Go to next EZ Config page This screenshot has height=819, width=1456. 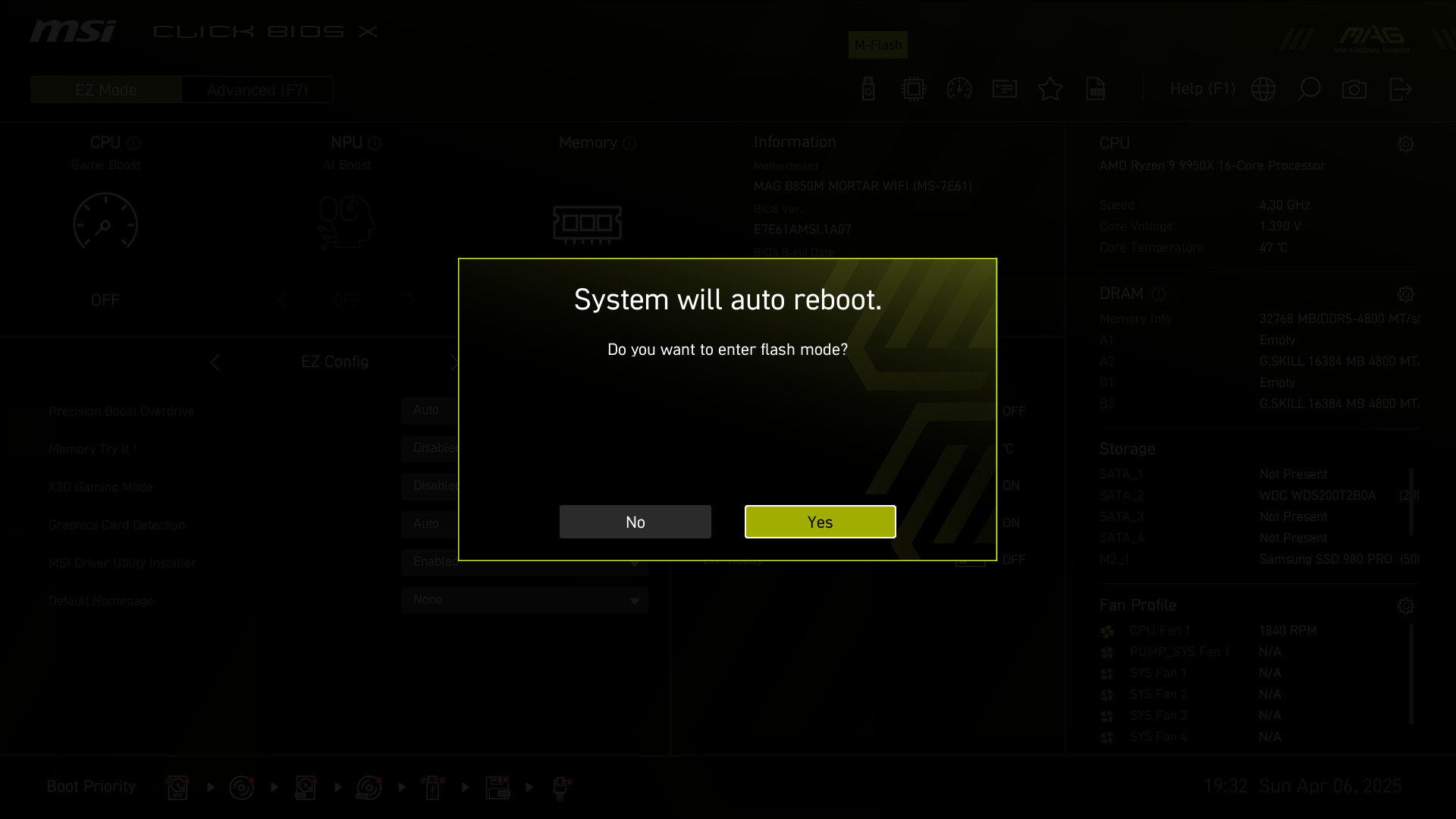pos(453,362)
